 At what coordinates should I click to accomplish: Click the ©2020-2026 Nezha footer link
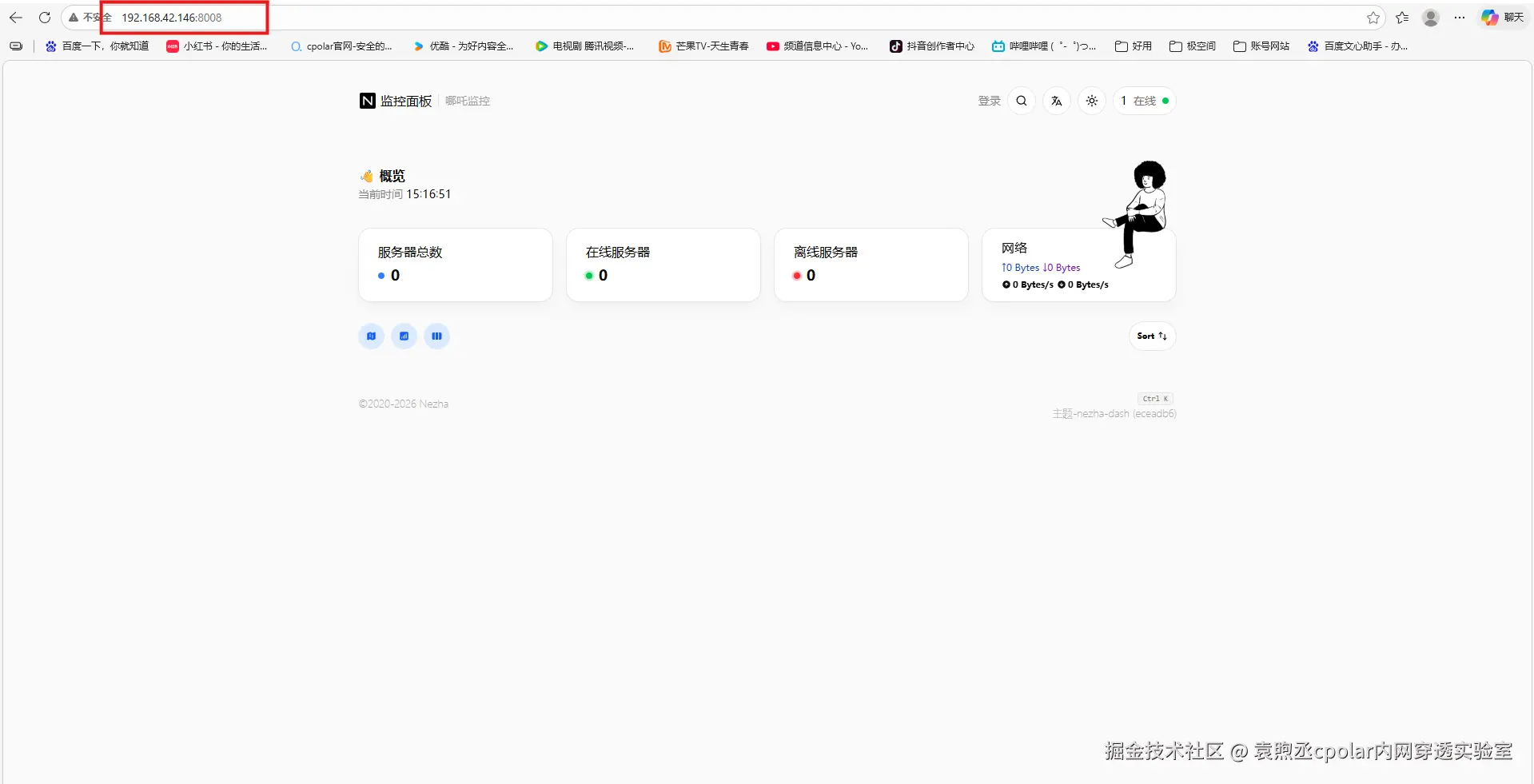coord(404,404)
